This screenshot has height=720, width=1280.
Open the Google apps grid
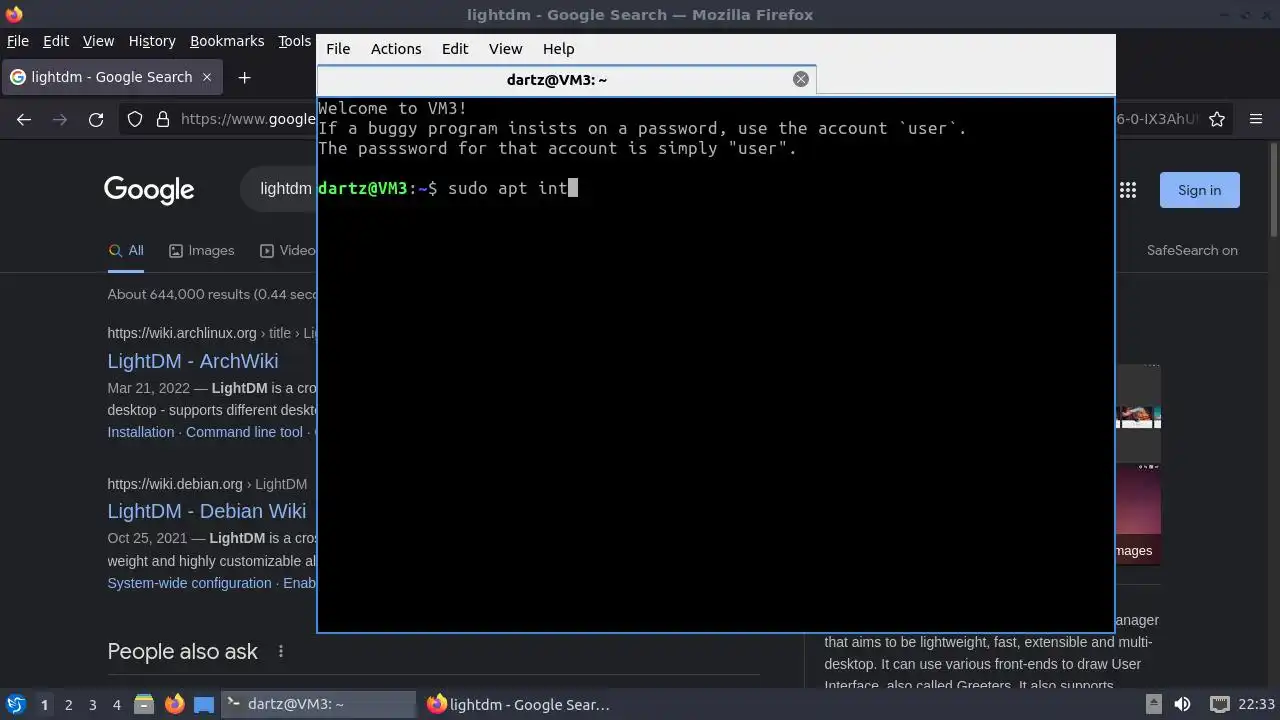(1128, 190)
